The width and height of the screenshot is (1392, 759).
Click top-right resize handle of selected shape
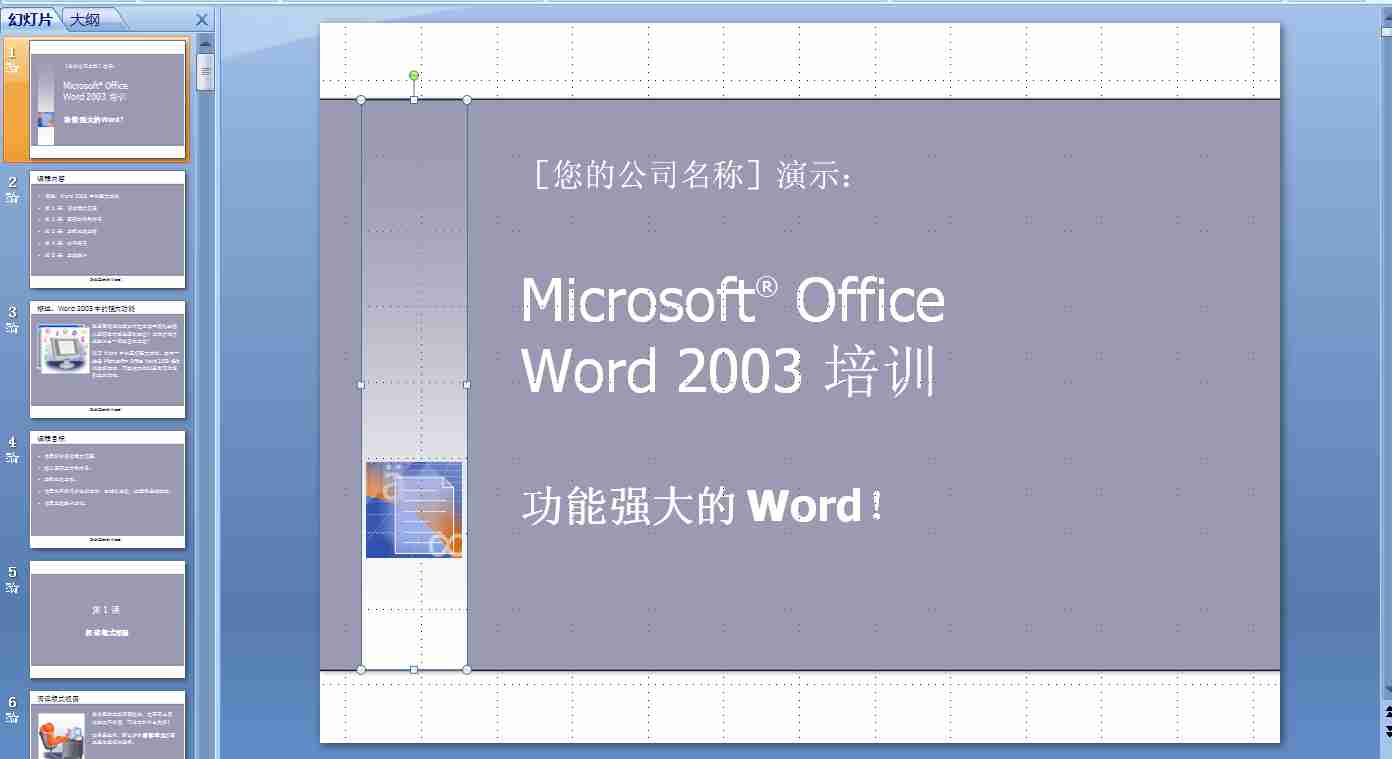coord(467,99)
